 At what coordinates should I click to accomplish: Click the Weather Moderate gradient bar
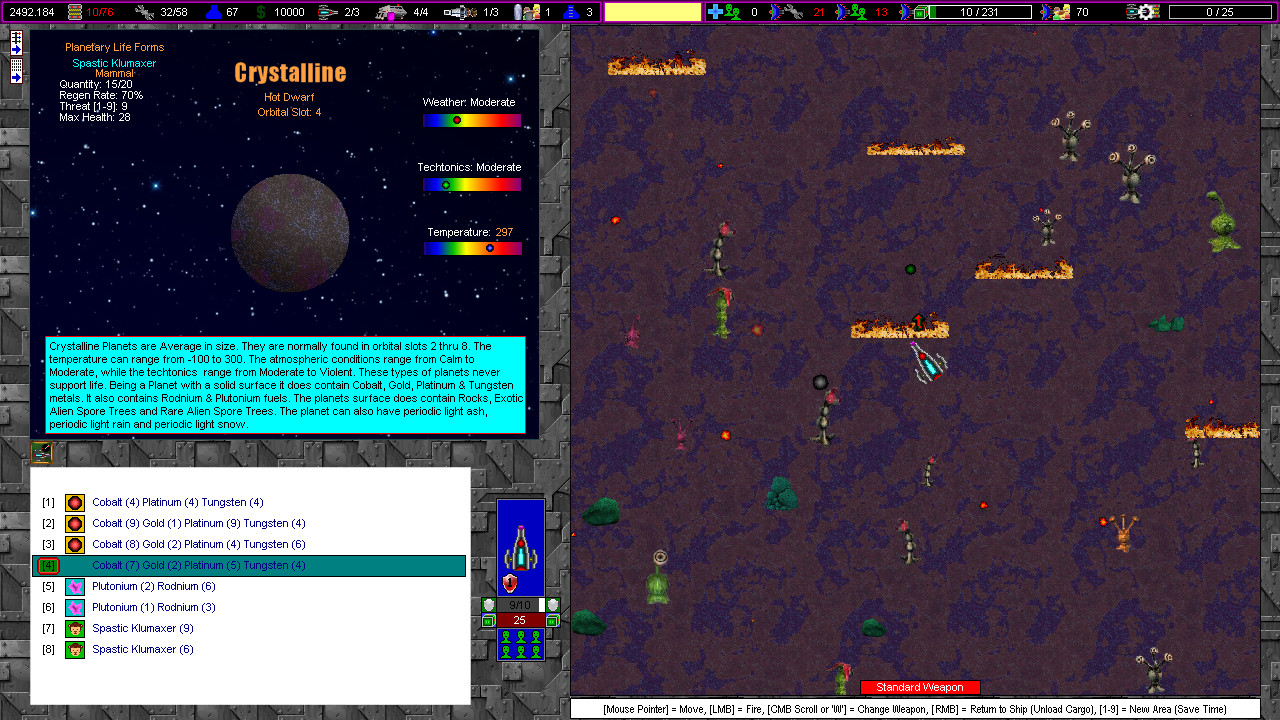click(472, 120)
